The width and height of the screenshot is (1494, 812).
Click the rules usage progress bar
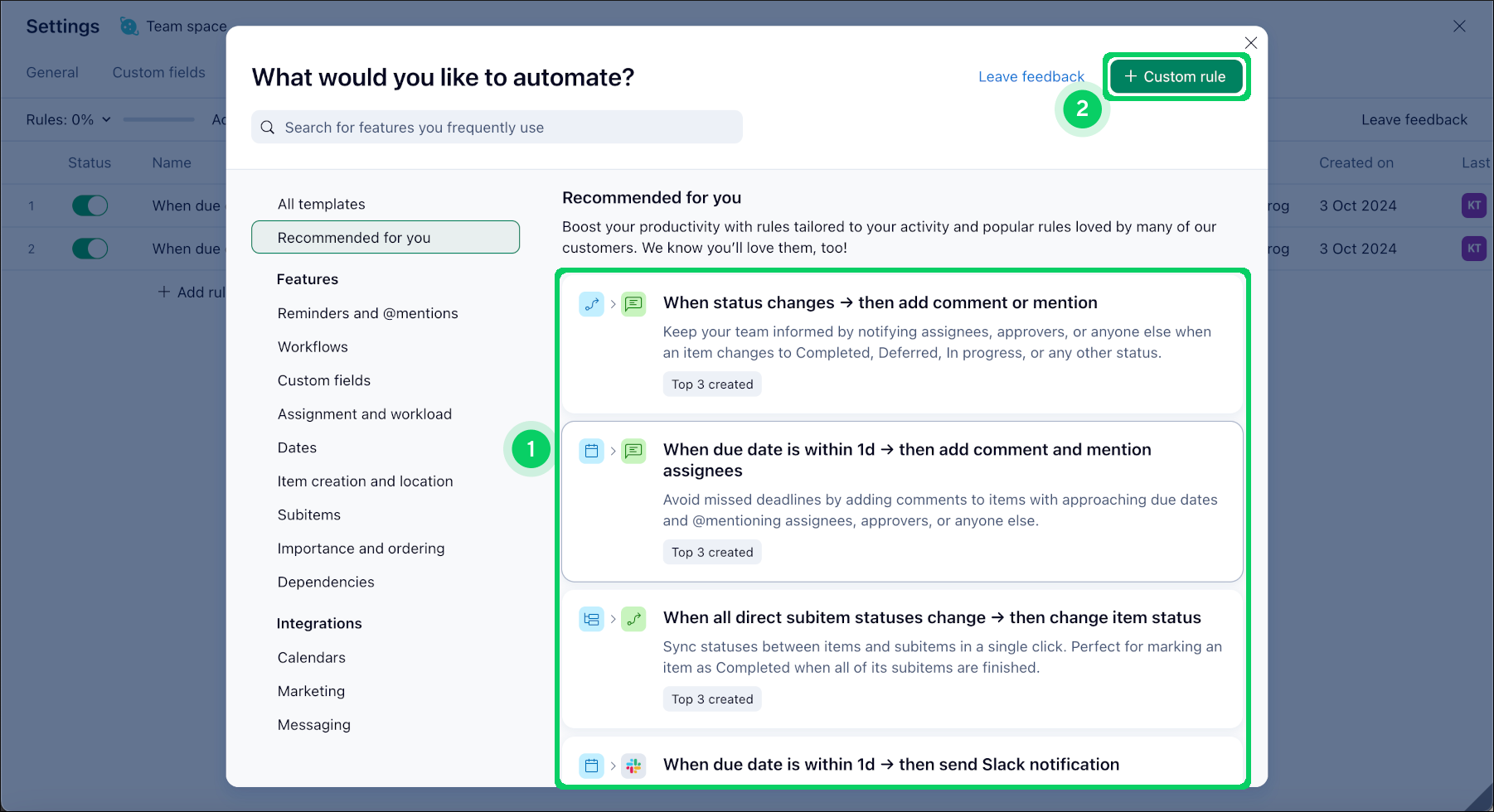click(158, 119)
